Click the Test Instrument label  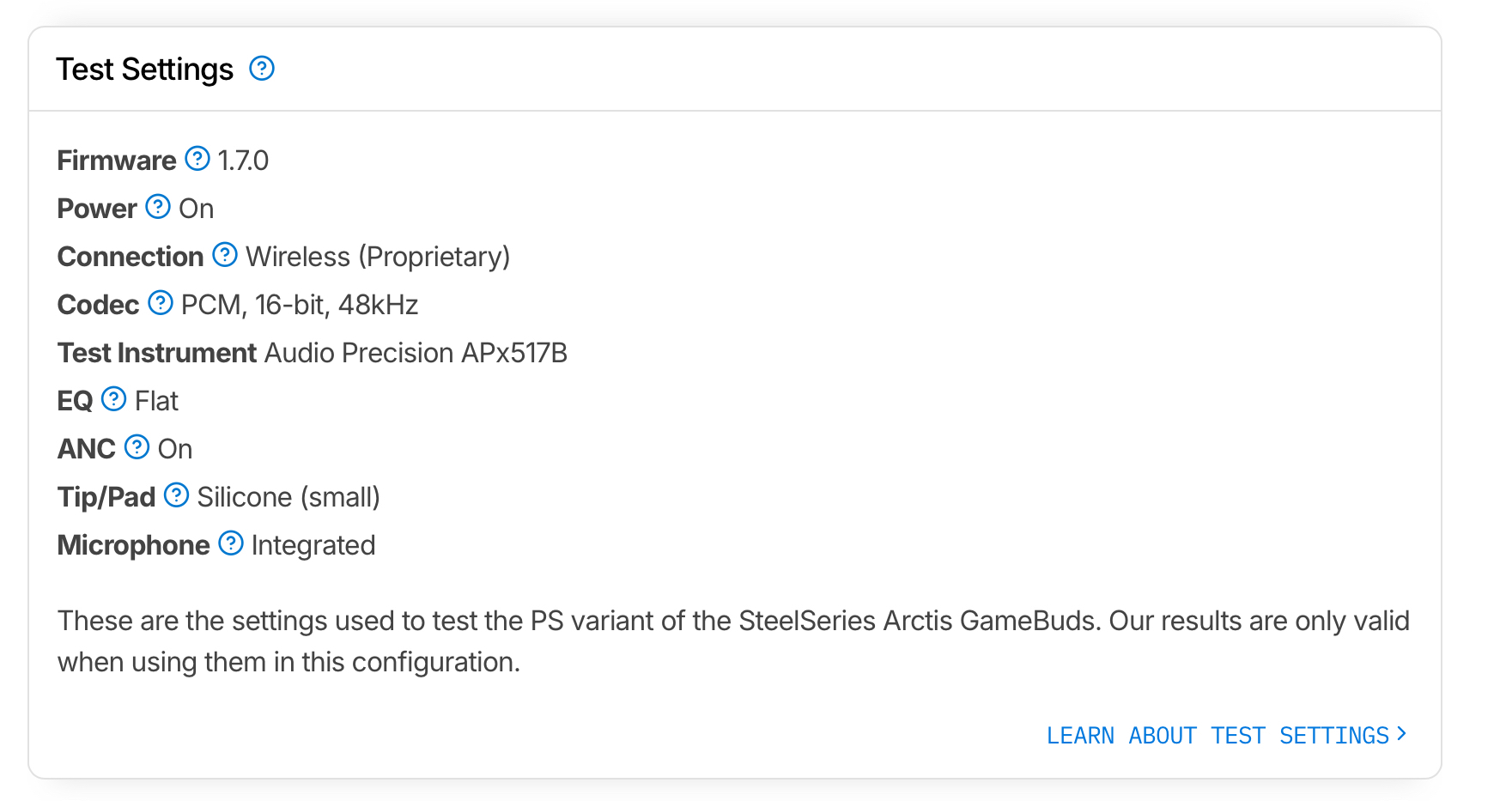(x=157, y=353)
